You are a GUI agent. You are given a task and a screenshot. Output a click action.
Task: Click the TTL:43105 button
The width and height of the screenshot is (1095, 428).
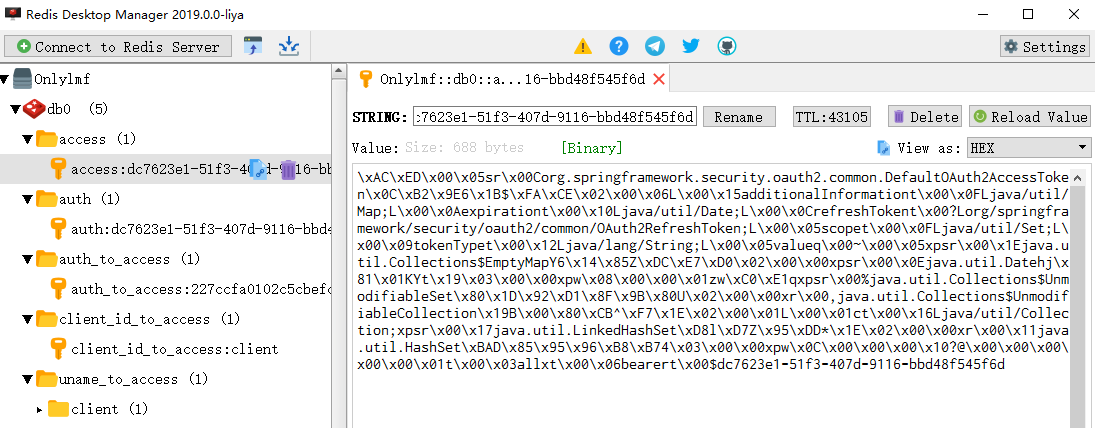(832, 117)
